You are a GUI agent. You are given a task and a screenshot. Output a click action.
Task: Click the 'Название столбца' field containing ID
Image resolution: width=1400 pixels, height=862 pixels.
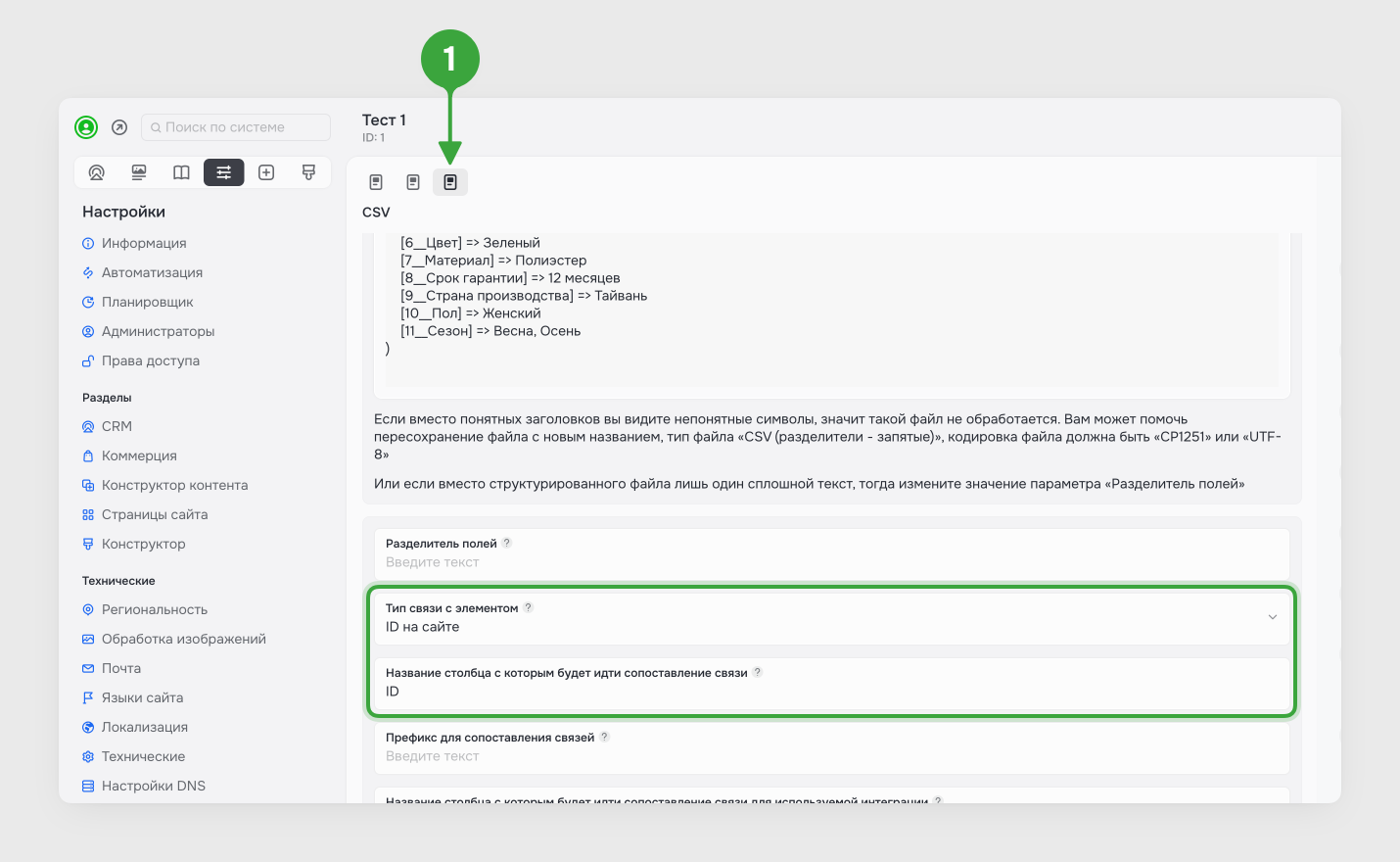(x=830, y=692)
